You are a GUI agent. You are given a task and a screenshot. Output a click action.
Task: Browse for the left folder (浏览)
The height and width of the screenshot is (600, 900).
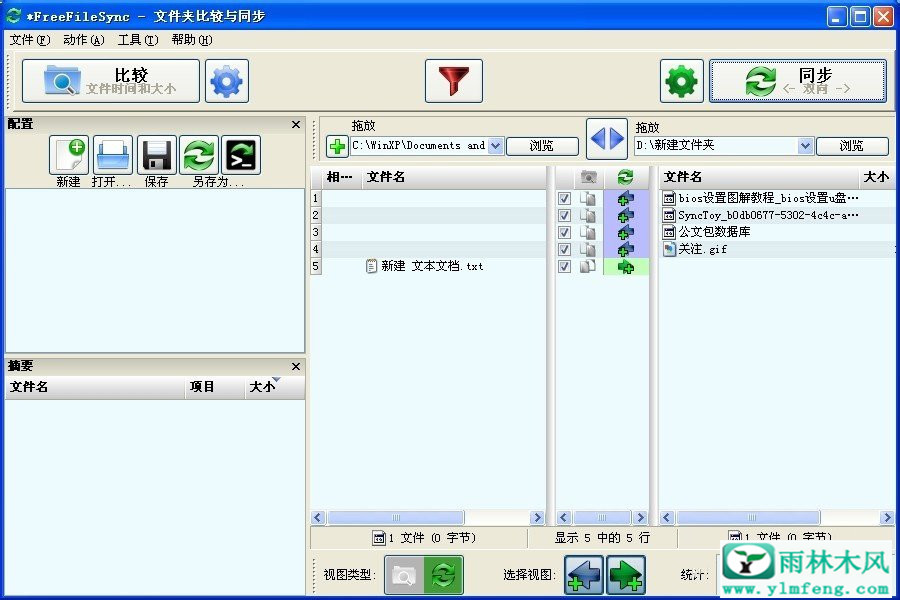click(542, 146)
